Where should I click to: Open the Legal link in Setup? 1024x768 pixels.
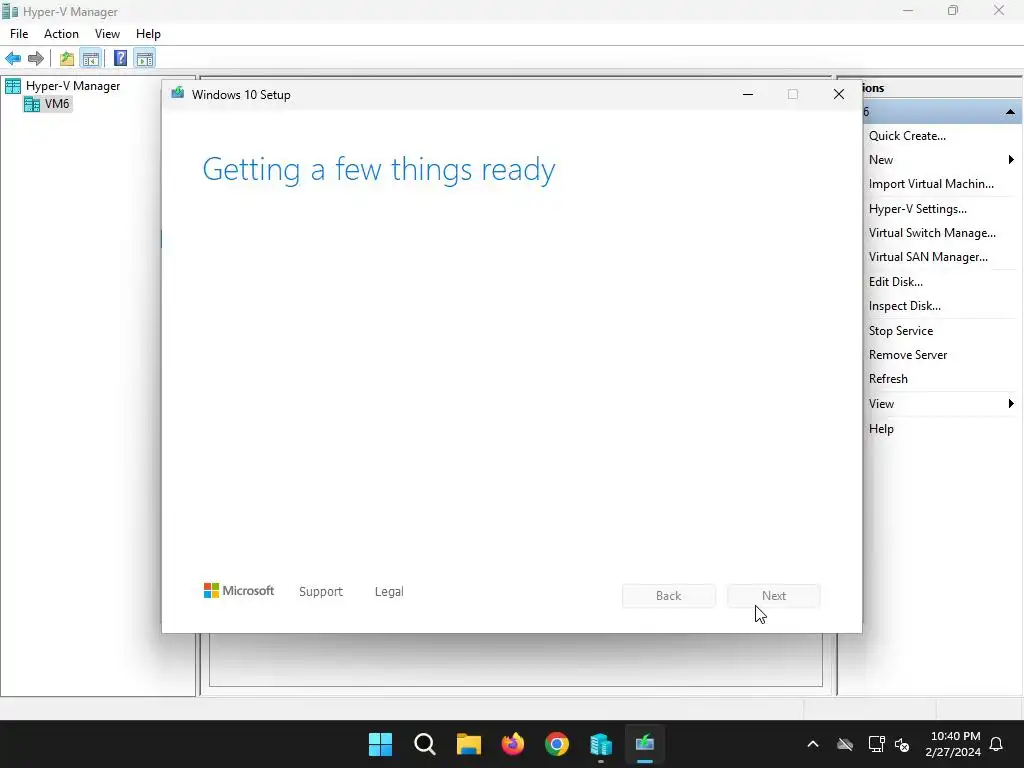pos(389,592)
